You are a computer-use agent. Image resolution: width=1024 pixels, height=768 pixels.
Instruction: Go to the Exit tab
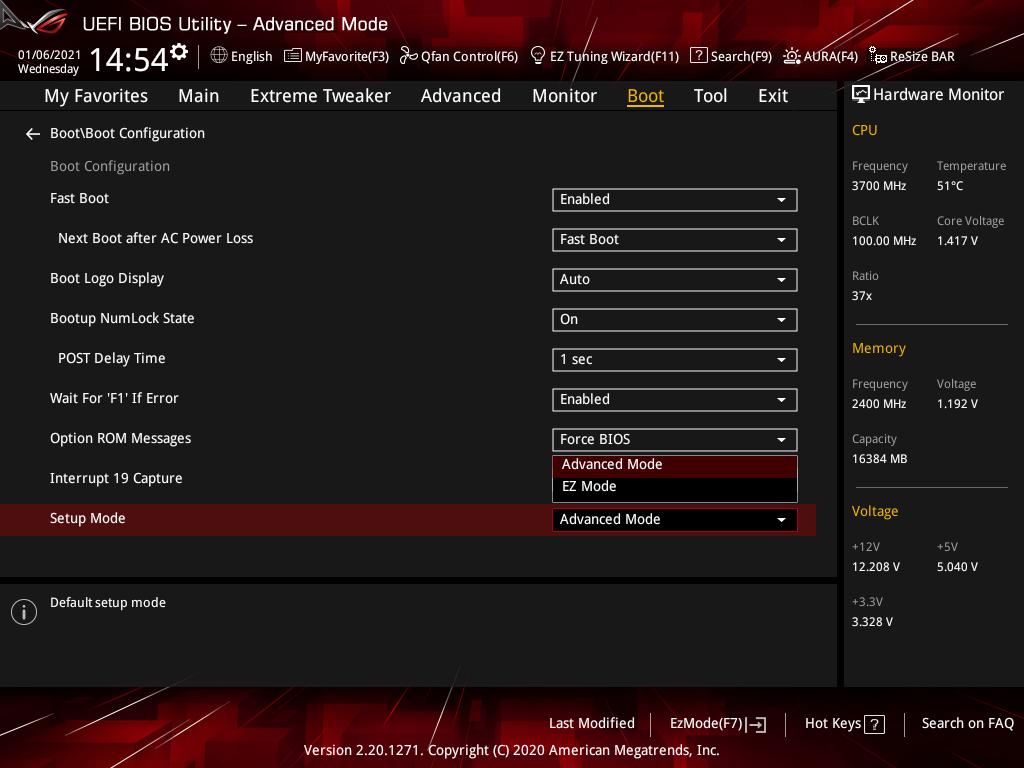773,96
